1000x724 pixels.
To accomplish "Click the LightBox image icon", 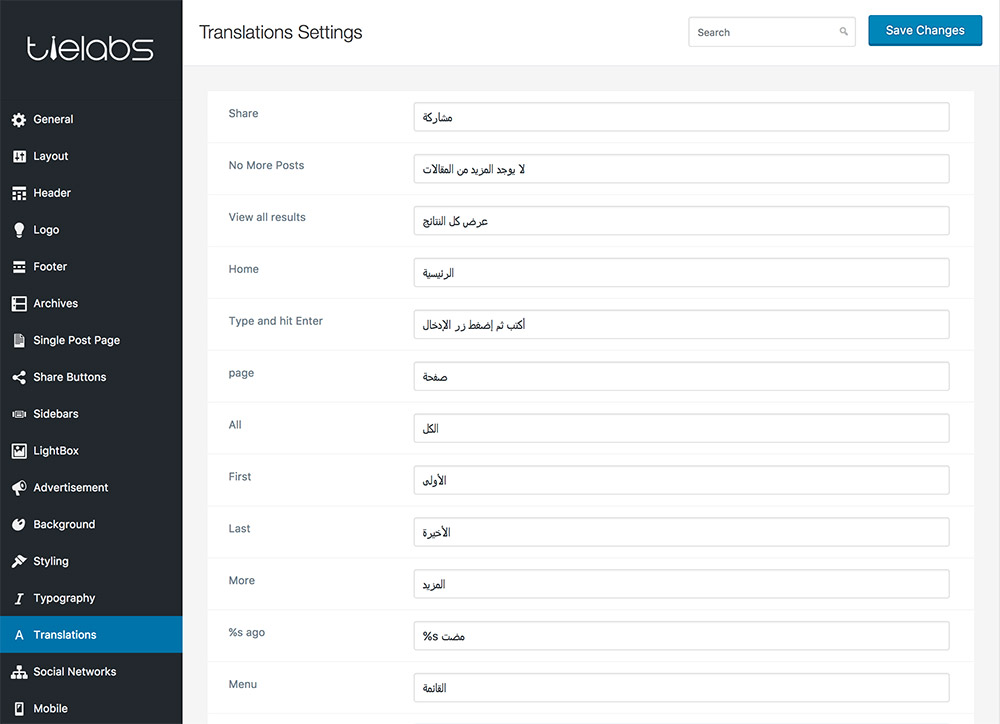I will [x=19, y=451].
